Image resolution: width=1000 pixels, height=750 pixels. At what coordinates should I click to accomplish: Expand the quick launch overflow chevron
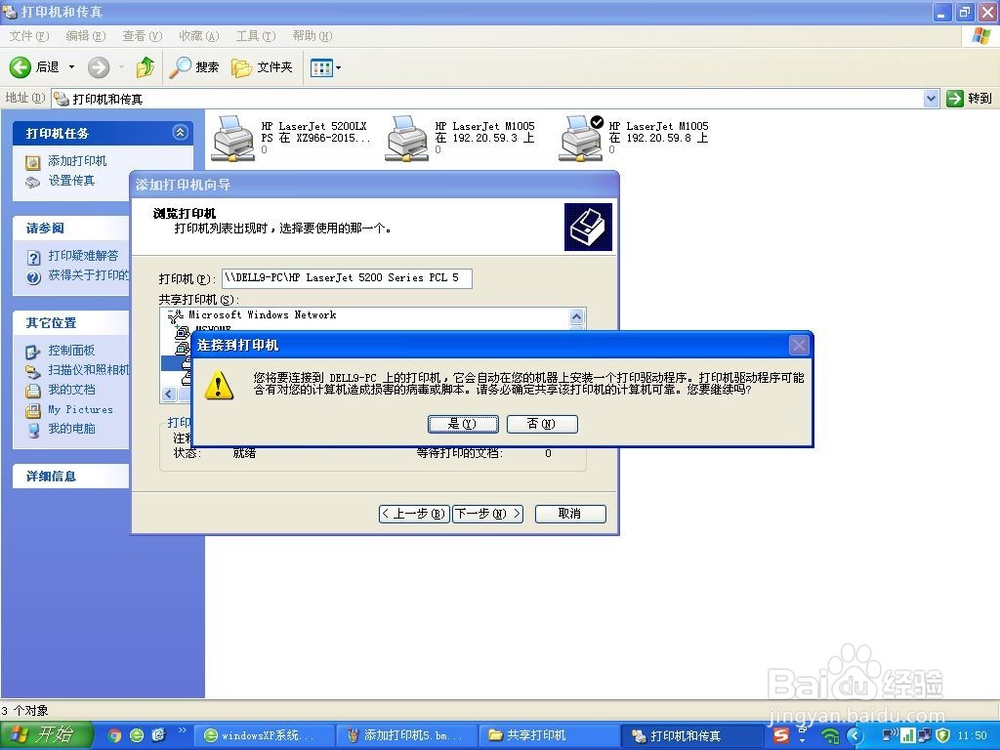tap(182, 730)
